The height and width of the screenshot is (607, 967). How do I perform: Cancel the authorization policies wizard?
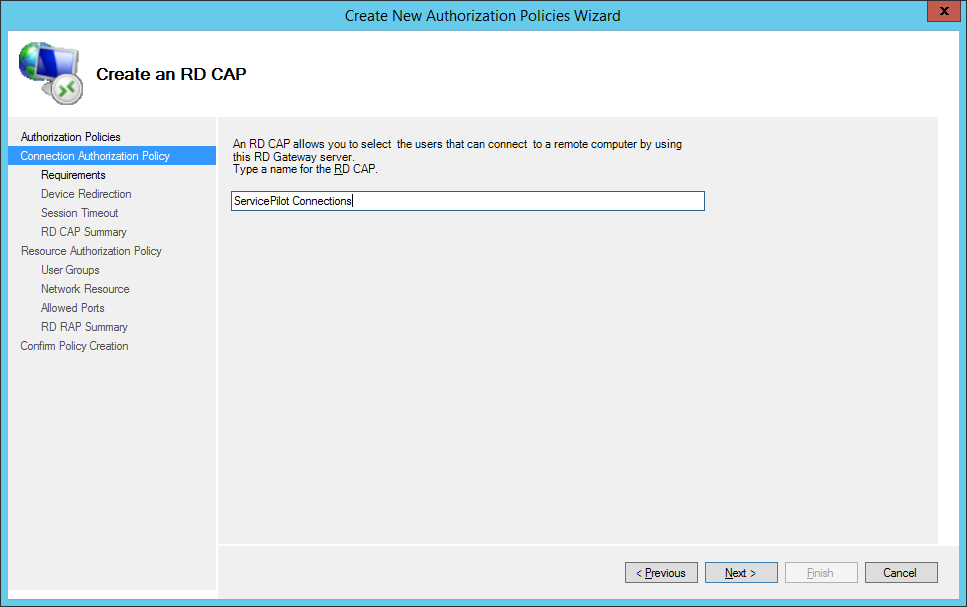click(900, 573)
